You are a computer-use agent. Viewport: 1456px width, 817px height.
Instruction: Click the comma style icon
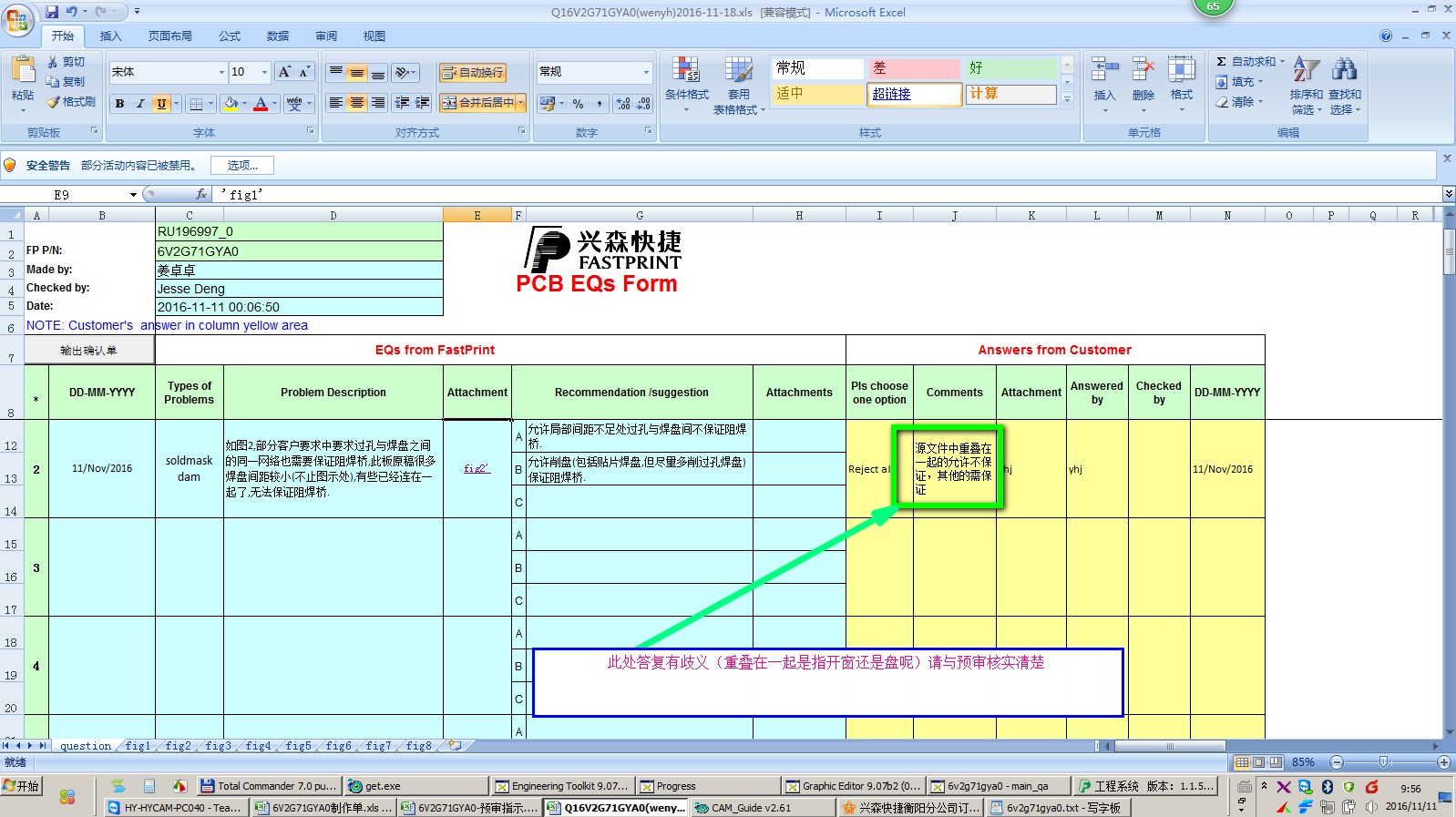(x=600, y=104)
